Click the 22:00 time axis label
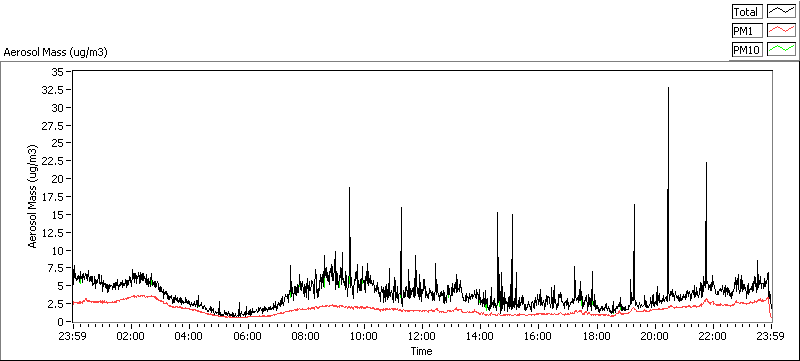The image size is (800, 361). click(x=713, y=336)
